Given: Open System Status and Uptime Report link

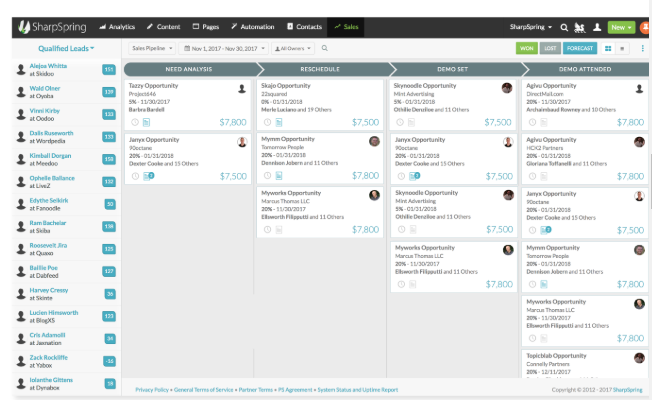Looking at the screenshot, I should [x=358, y=390].
